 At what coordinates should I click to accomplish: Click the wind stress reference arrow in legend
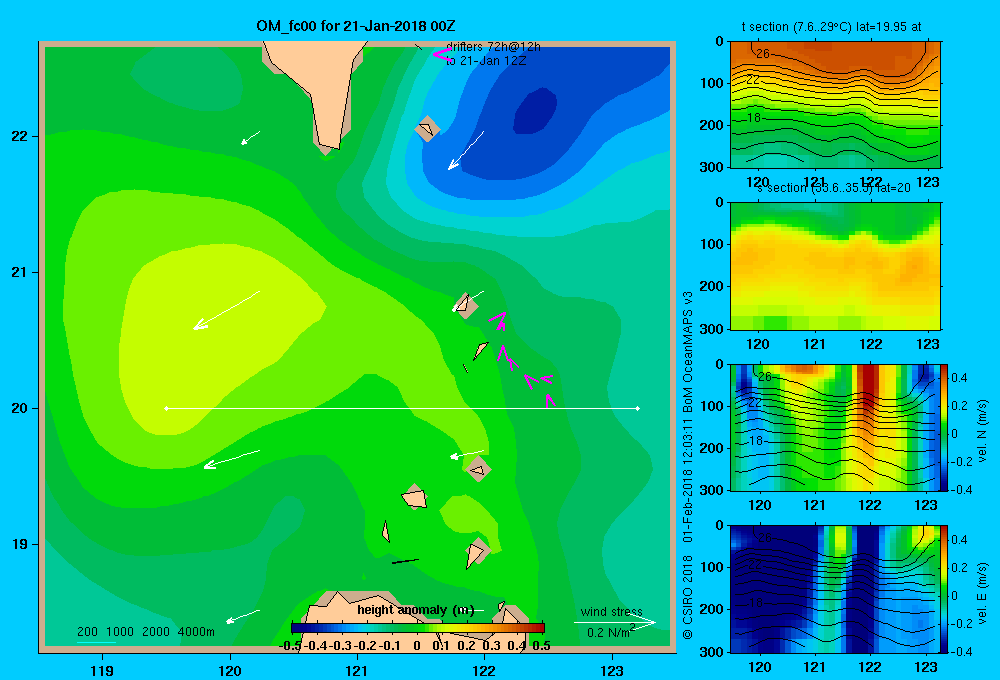pyautogui.click(x=615, y=622)
